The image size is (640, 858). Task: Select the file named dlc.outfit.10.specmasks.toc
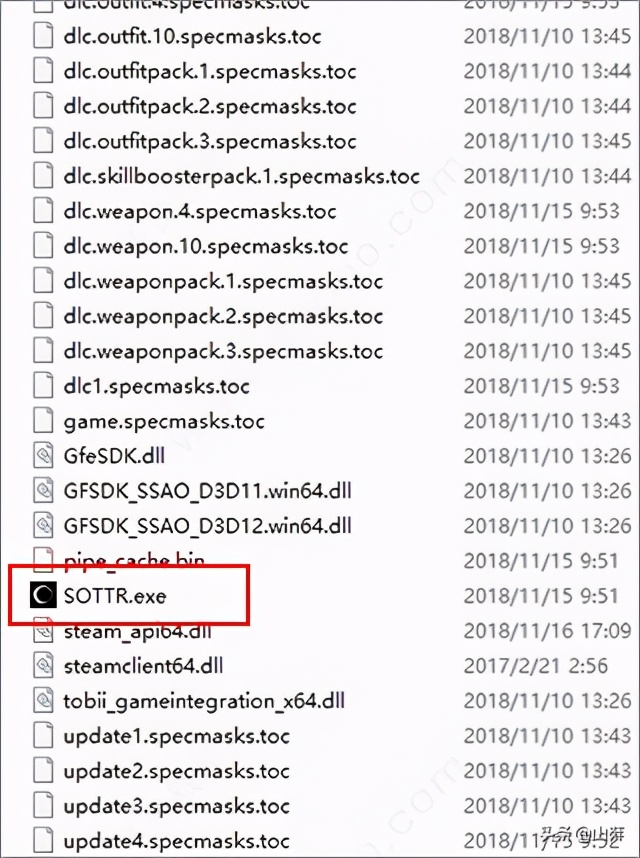click(193, 37)
